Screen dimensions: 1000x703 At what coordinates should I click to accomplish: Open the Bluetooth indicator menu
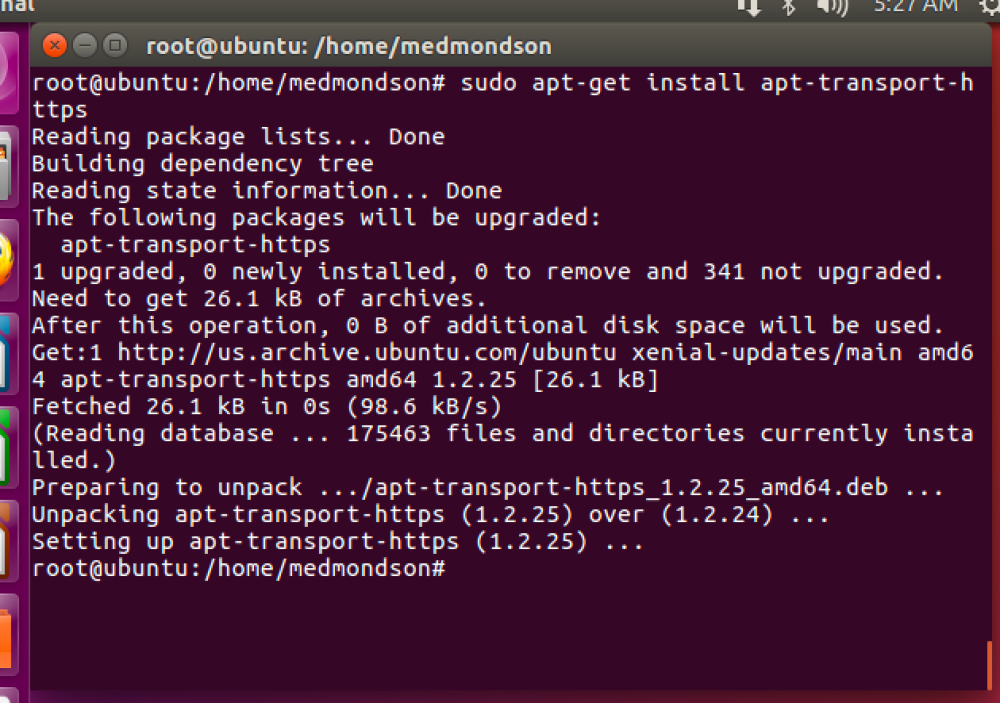(x=788, y=6)
